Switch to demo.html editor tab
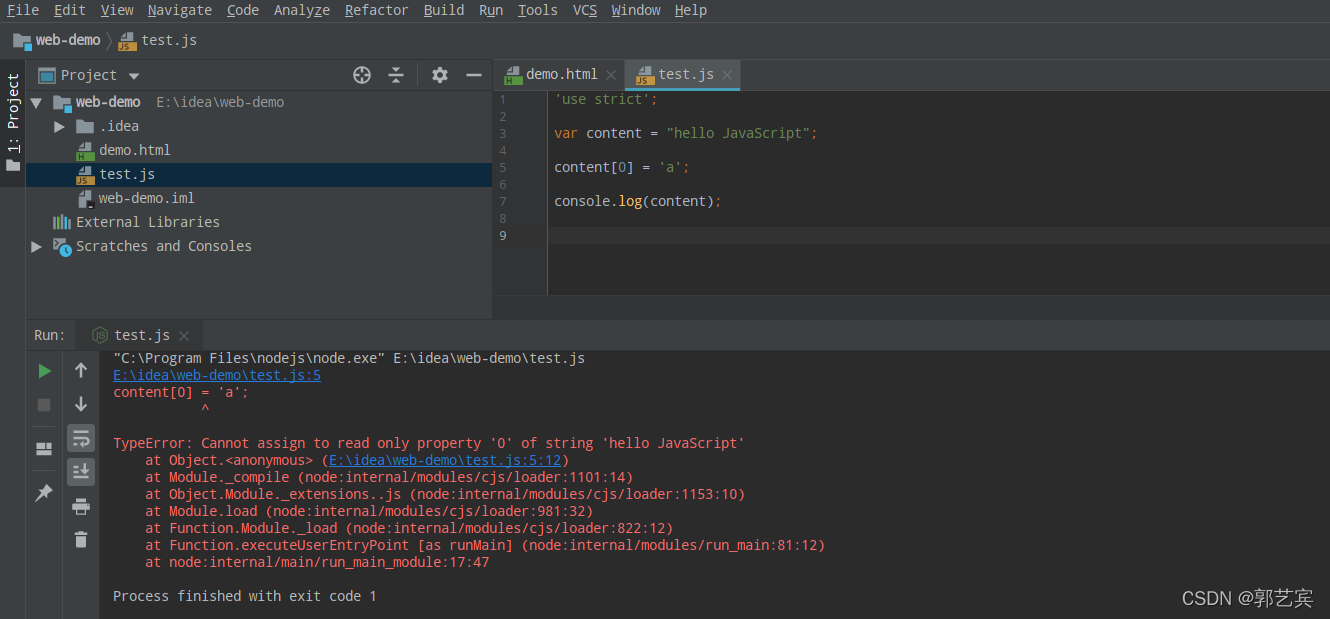 click(x=561, y=75)
